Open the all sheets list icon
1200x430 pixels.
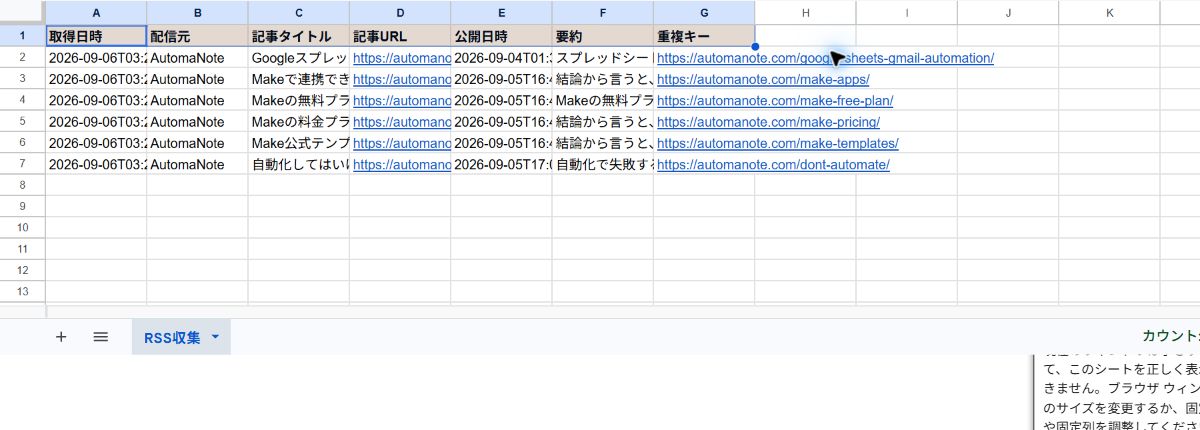point(100,337)
